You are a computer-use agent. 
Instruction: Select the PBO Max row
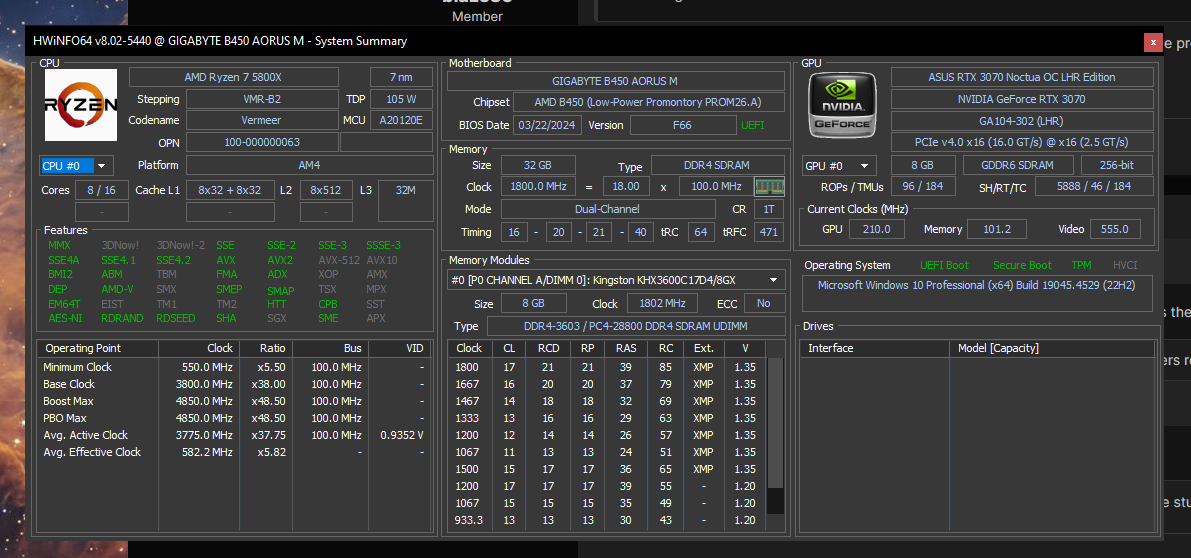tap(235, 418)
